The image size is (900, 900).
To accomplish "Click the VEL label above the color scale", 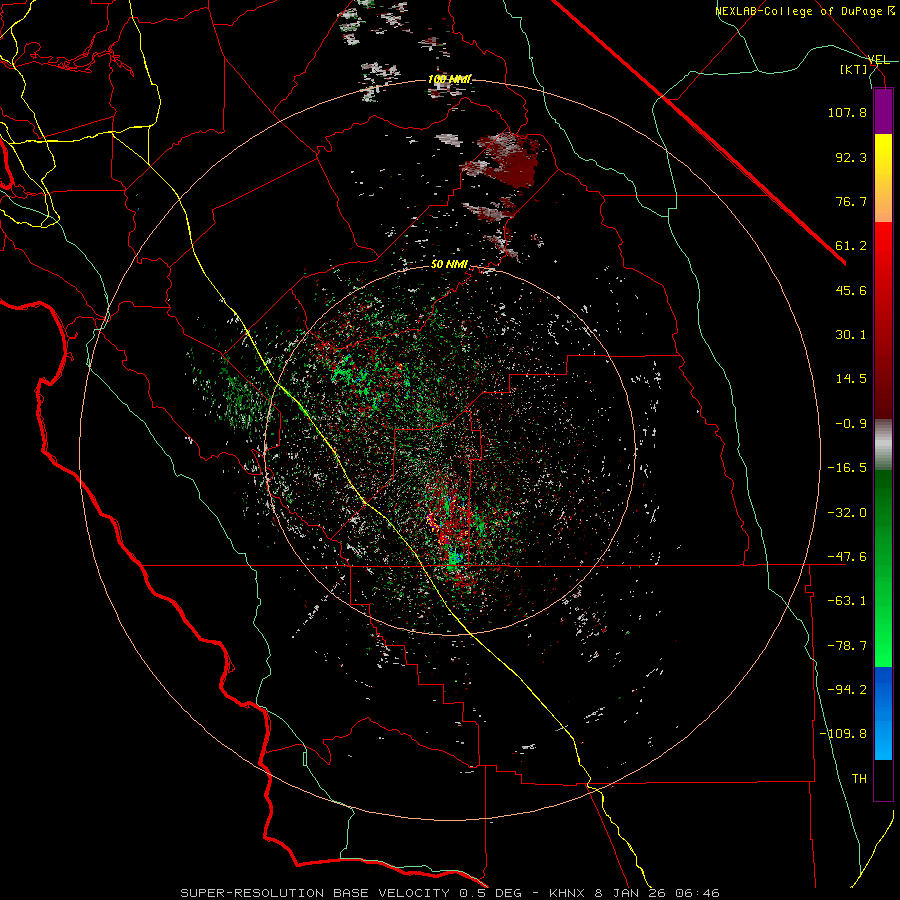I will (x=878, y=60).
